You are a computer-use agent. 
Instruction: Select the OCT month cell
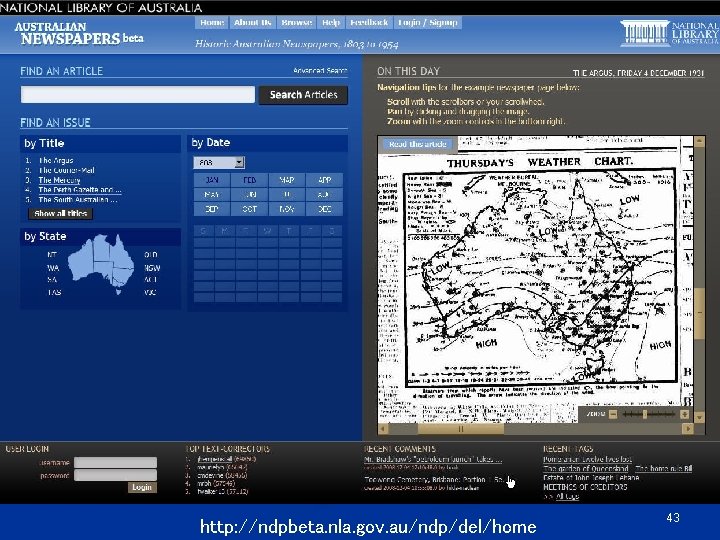tap(249, 209)
